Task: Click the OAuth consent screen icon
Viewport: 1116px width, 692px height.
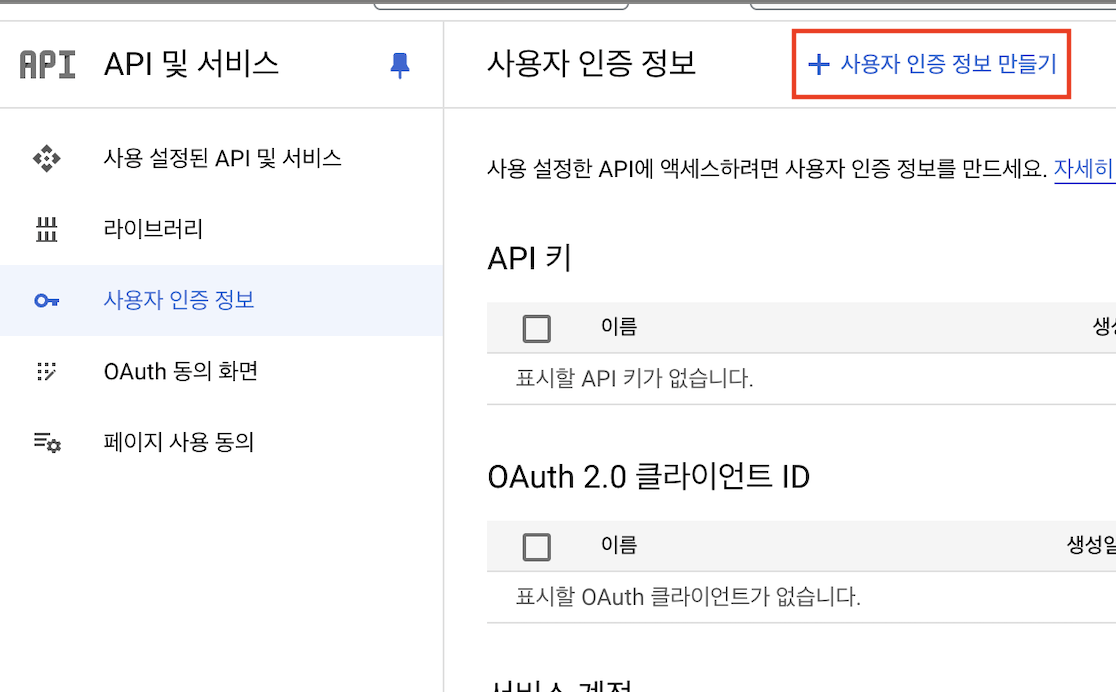Action: pyautogui.click(x=47, y=371)
